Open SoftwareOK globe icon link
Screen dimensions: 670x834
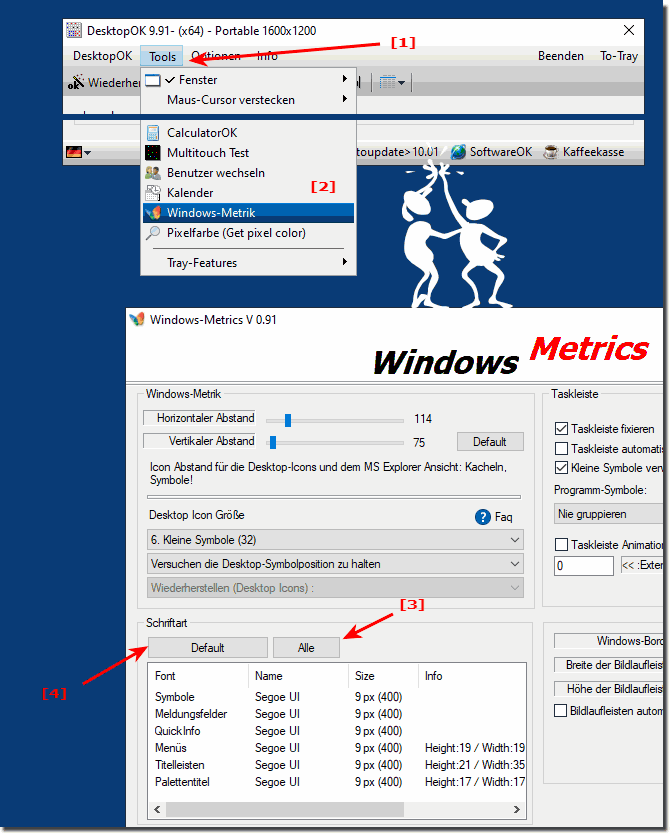[458, 152]
